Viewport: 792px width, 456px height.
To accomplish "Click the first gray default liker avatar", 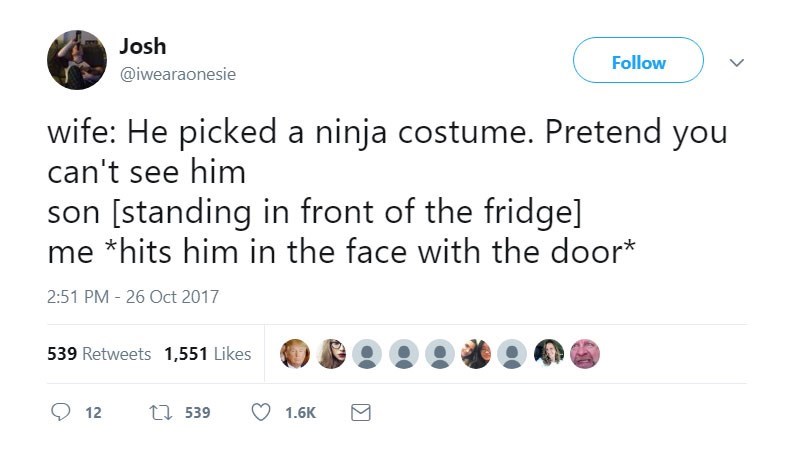I will pos(367,354).
